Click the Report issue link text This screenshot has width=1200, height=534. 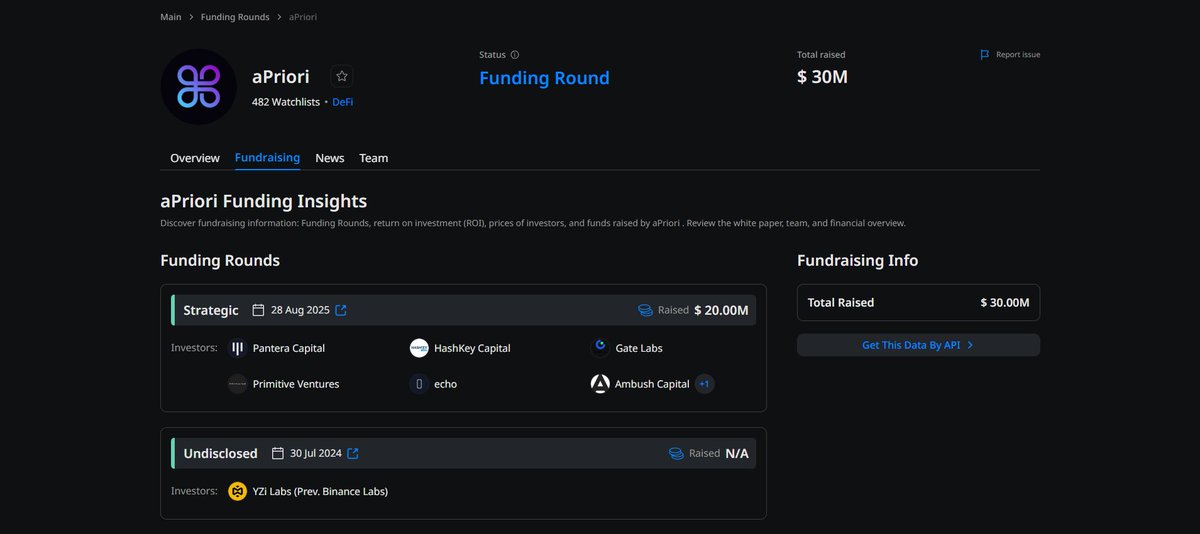point(1018,55)
